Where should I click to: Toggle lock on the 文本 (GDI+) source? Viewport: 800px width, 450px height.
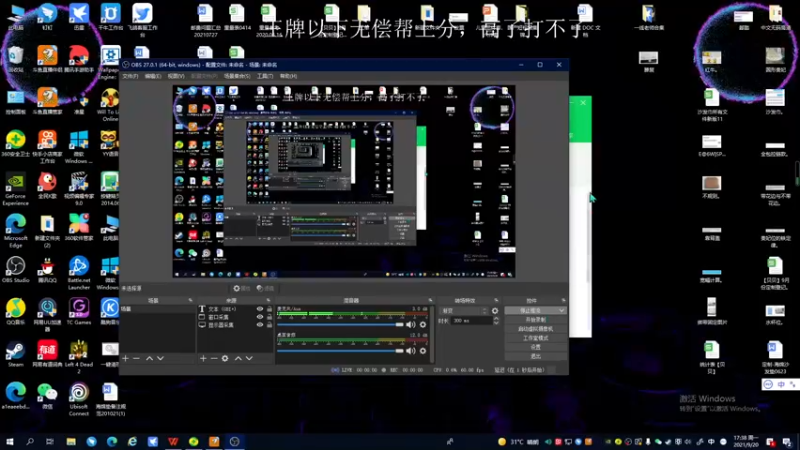coord(269,309)
